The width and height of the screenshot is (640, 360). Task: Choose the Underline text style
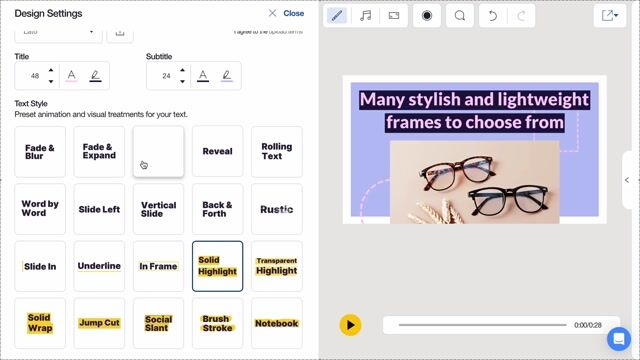[99, 266]
